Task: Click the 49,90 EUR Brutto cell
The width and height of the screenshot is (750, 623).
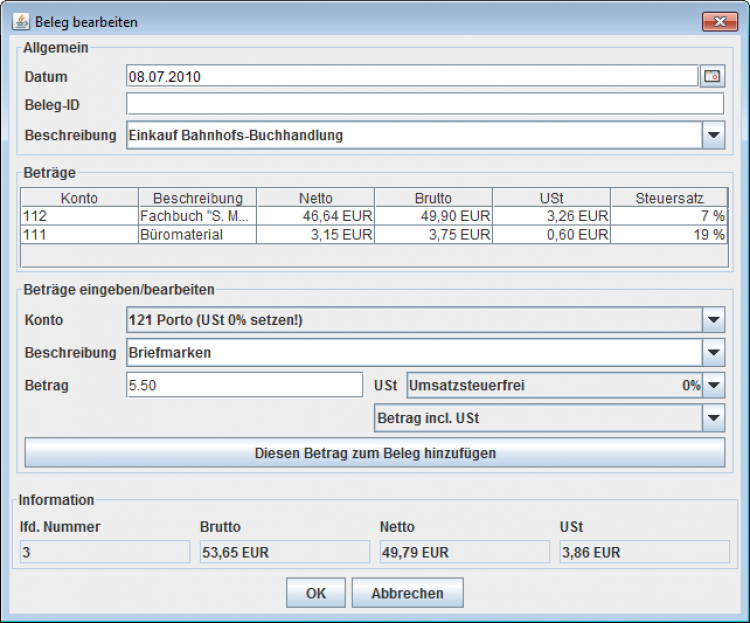Action: click(433, 216)
